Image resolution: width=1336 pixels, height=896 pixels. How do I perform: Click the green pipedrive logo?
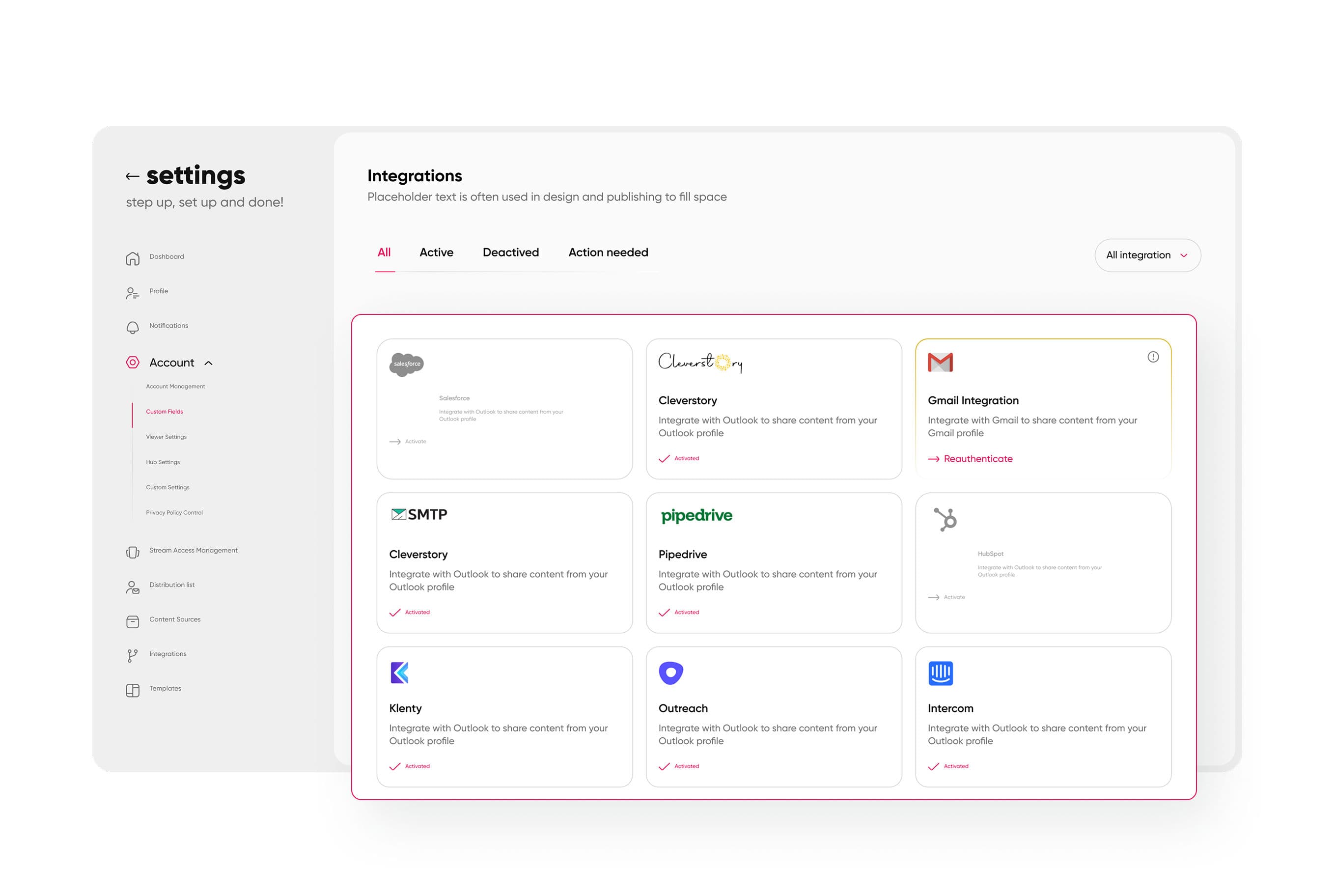[696, 516]
